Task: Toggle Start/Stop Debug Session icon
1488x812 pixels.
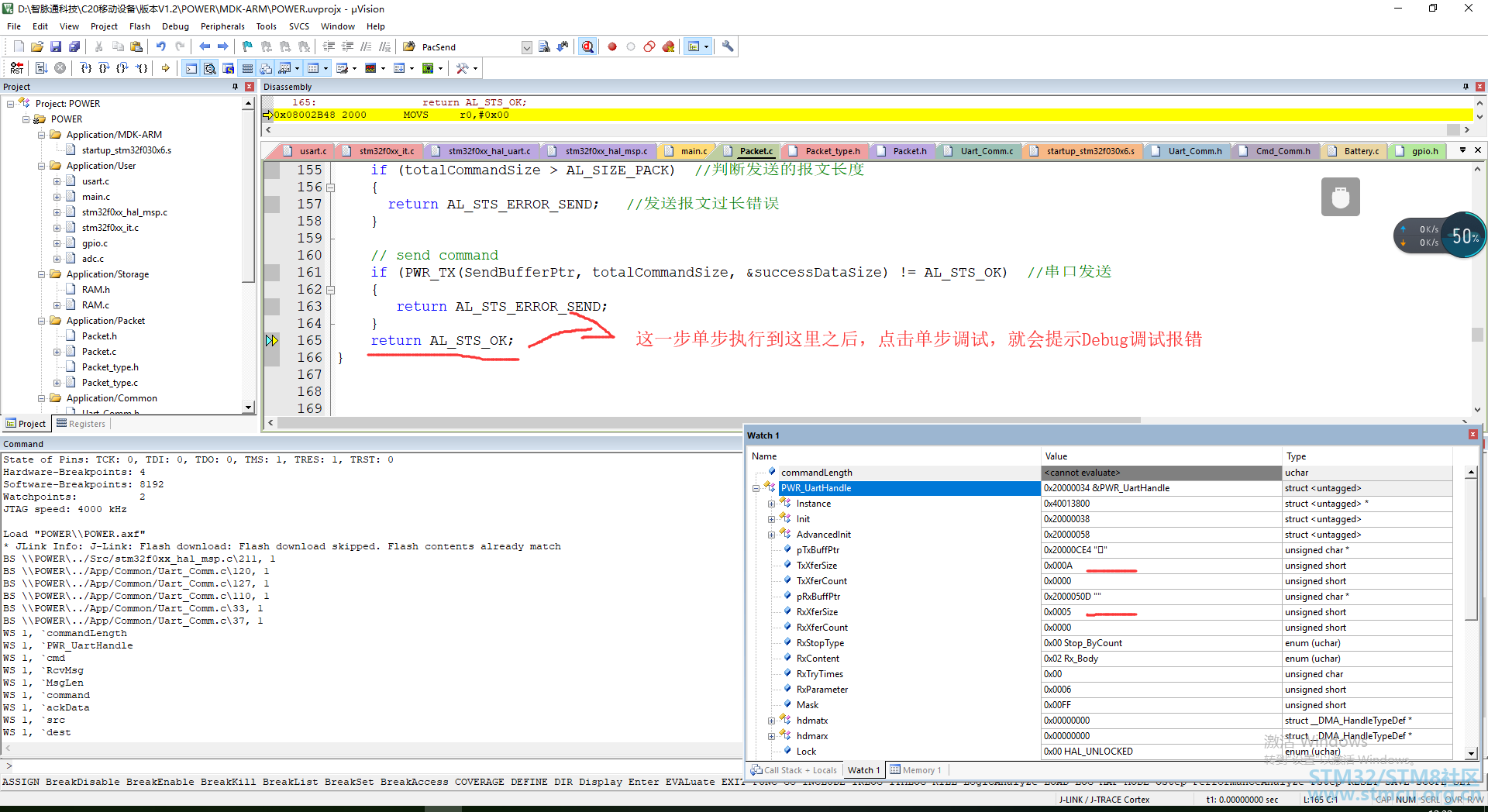Action: [x=587, y=46]
